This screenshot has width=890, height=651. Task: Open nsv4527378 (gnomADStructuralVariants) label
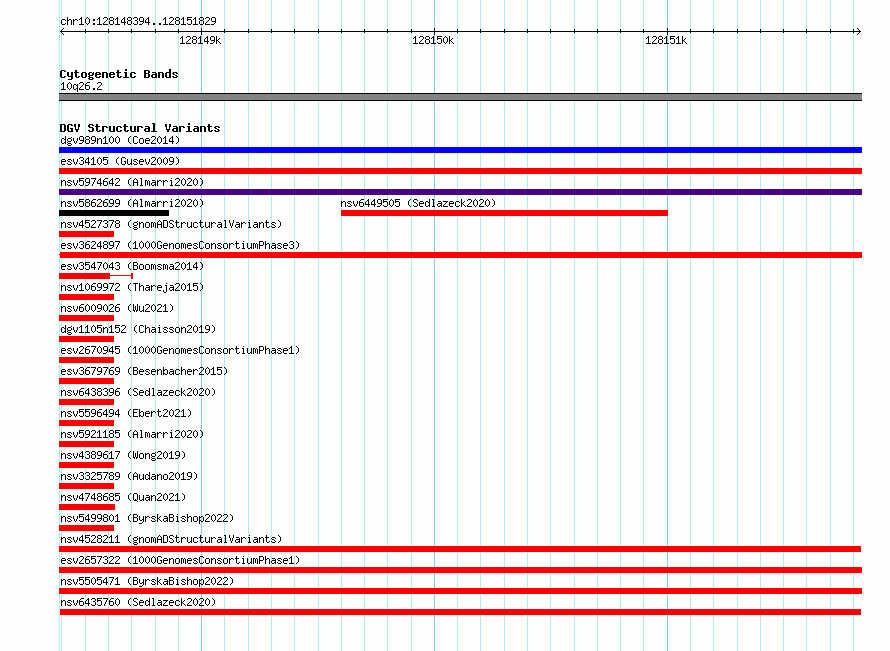click(171, 224)
